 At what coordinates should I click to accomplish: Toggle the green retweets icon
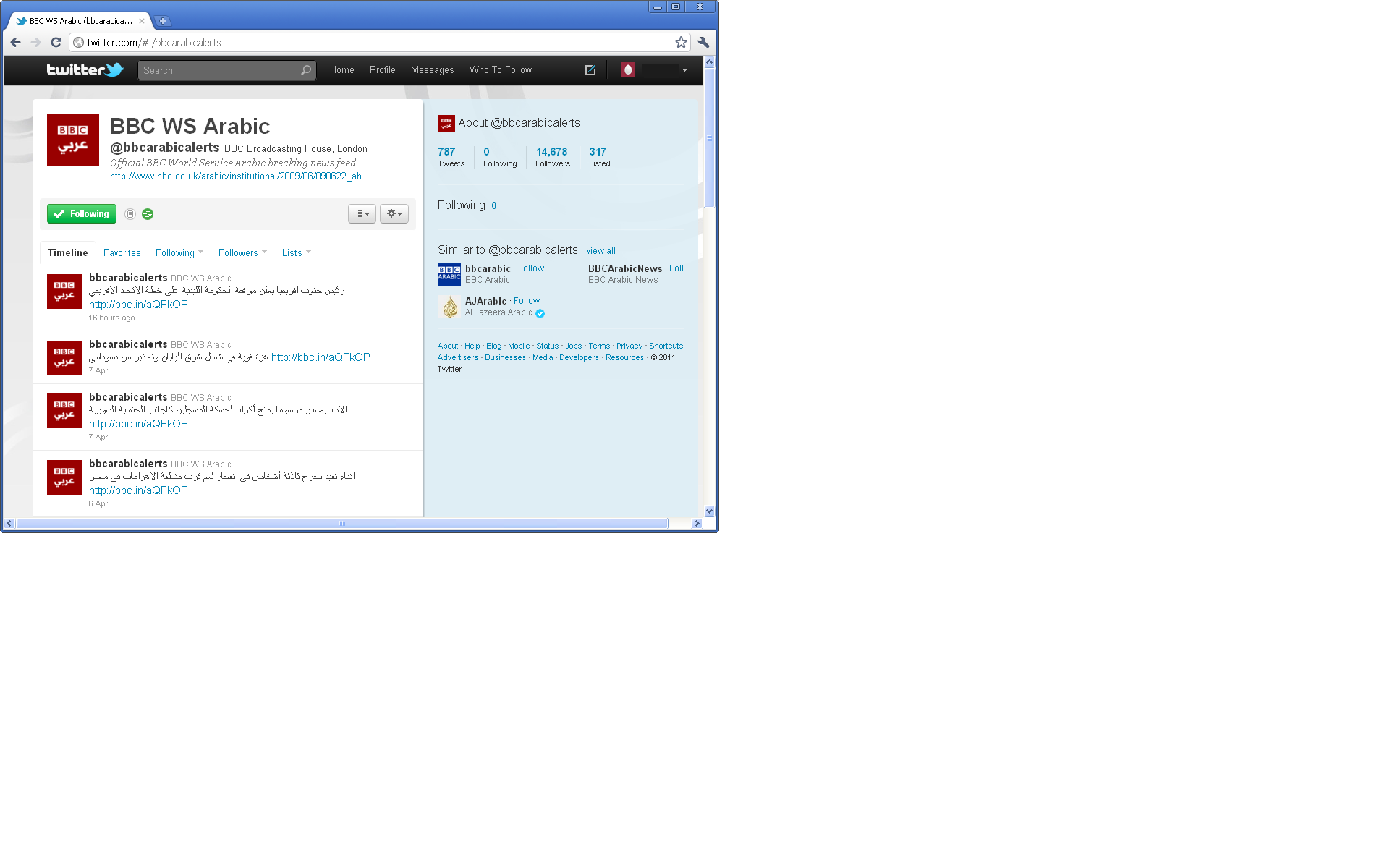point(148,214)
